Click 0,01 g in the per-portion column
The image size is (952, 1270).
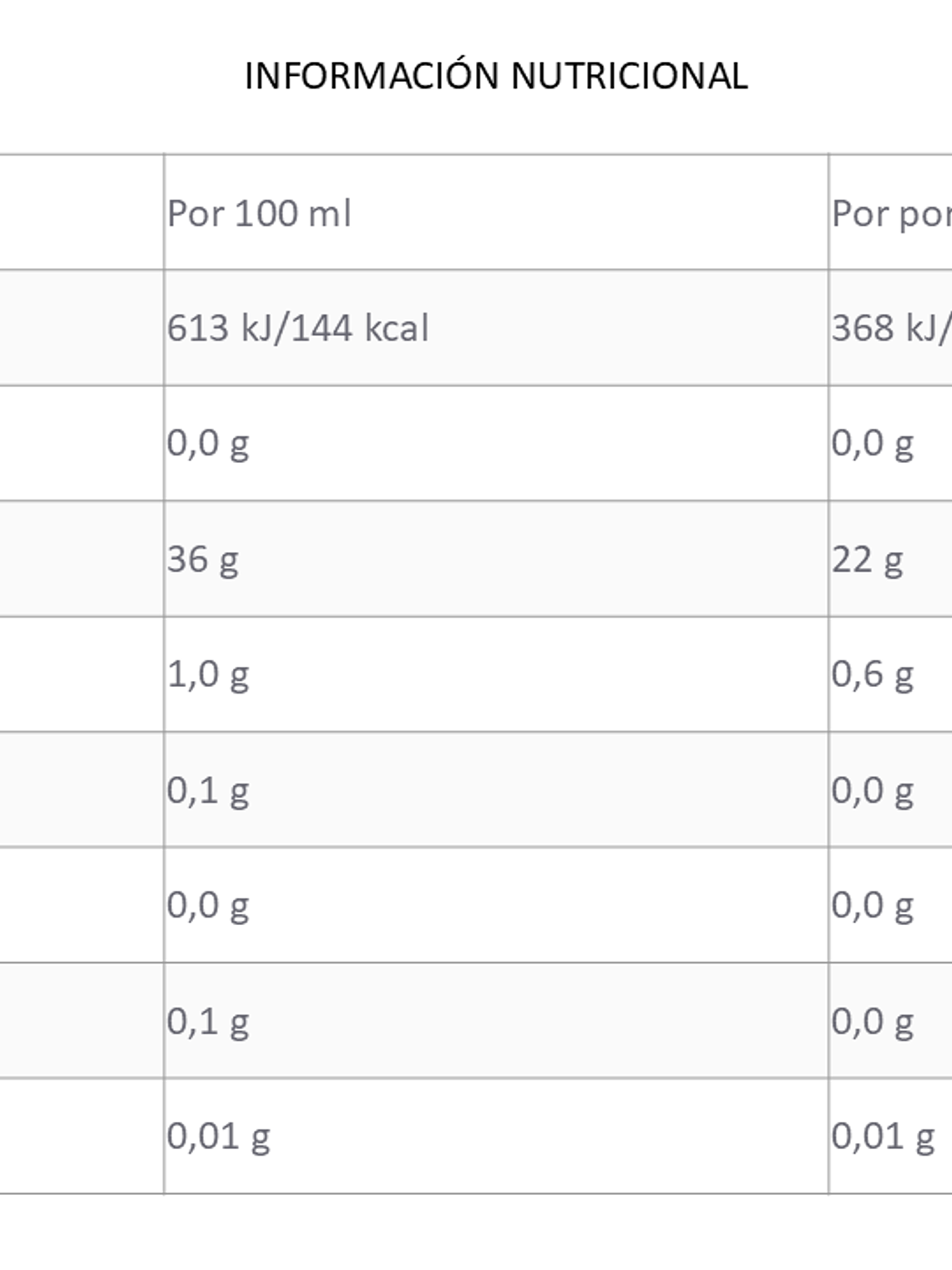[882, 1135]
